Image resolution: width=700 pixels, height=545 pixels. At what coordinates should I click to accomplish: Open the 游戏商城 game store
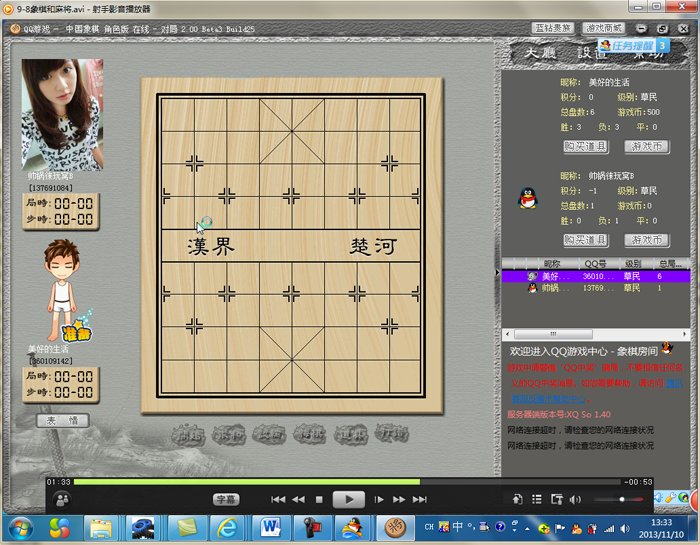point(604,29)
